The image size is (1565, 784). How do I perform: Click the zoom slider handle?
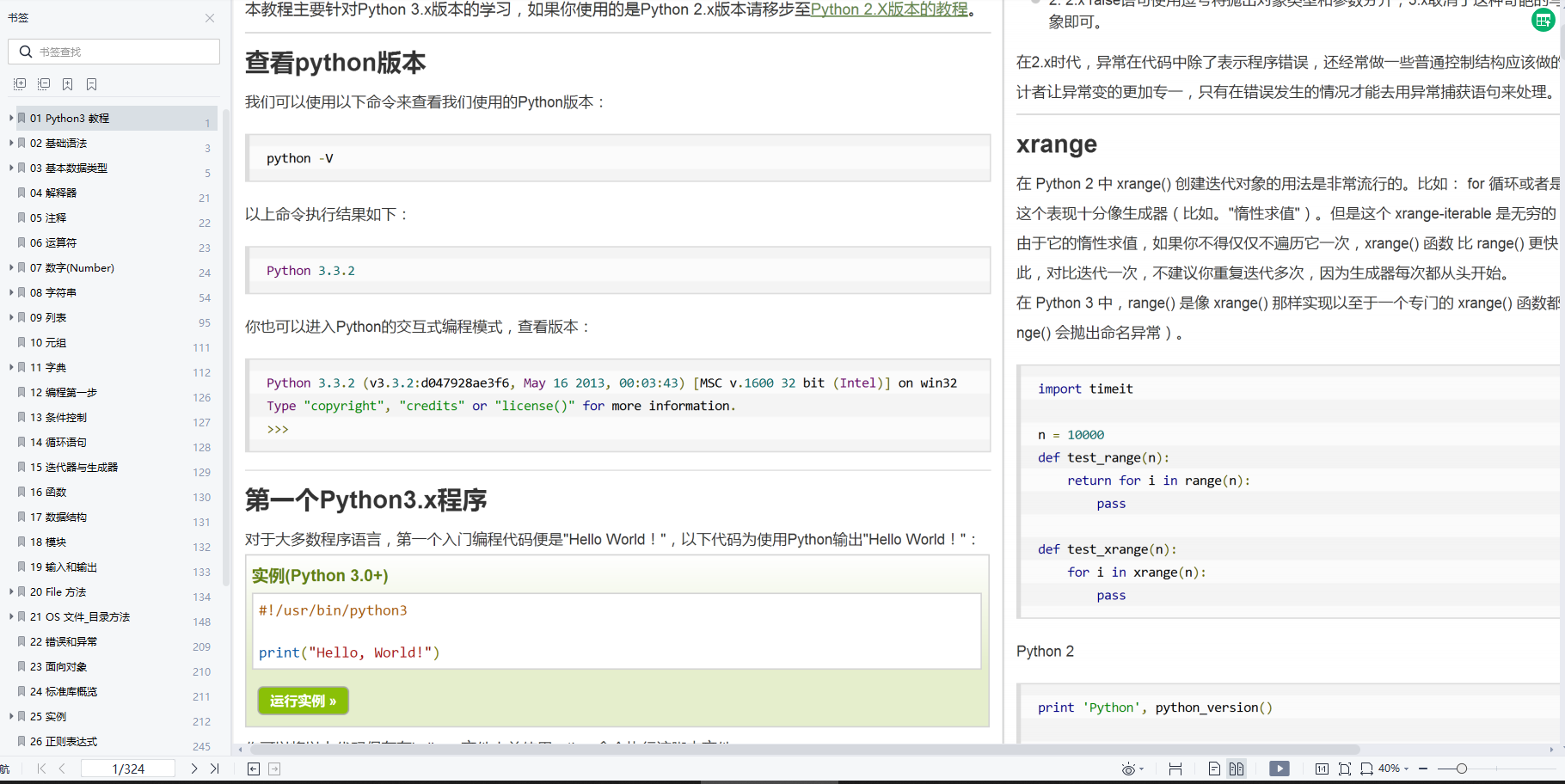pyautogui.click(x=1461, y=769)
